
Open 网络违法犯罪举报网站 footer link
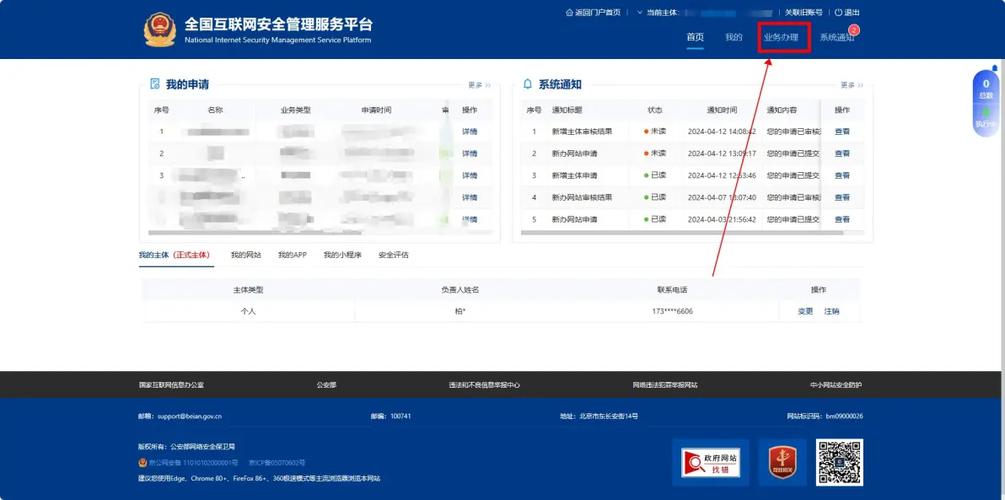click(665, 385)
